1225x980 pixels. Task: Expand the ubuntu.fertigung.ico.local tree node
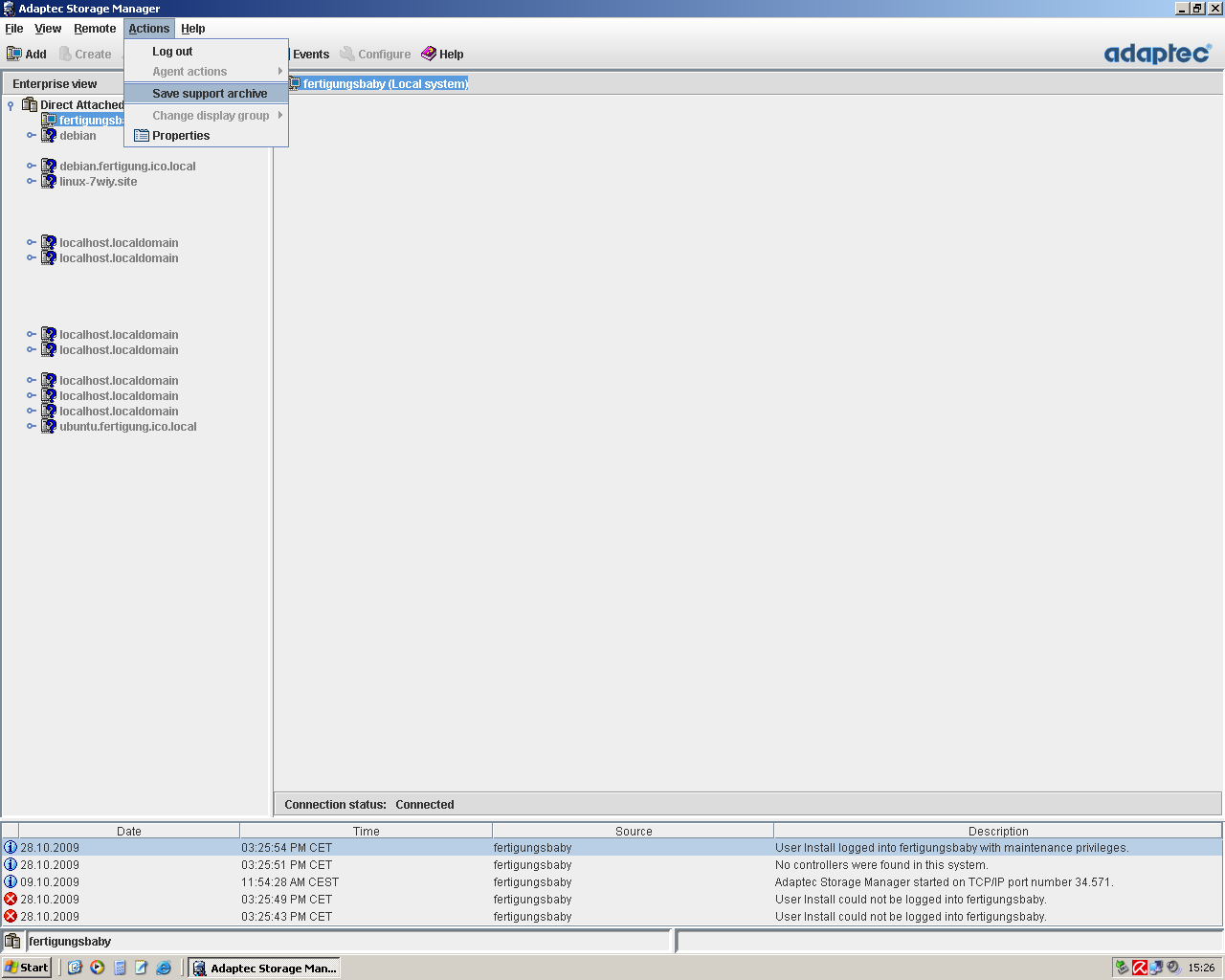point(31,426)
